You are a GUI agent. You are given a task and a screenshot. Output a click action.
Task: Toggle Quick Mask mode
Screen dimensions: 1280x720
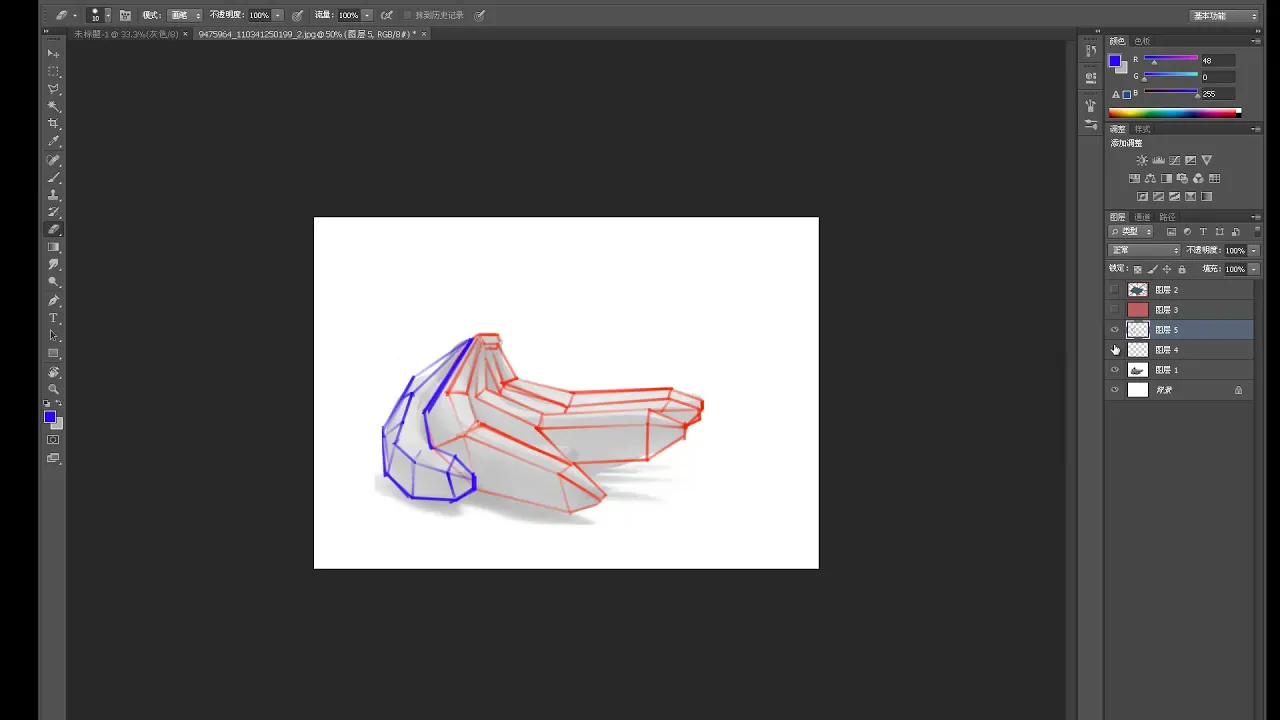pyautogui.click(x=53, y=440)
